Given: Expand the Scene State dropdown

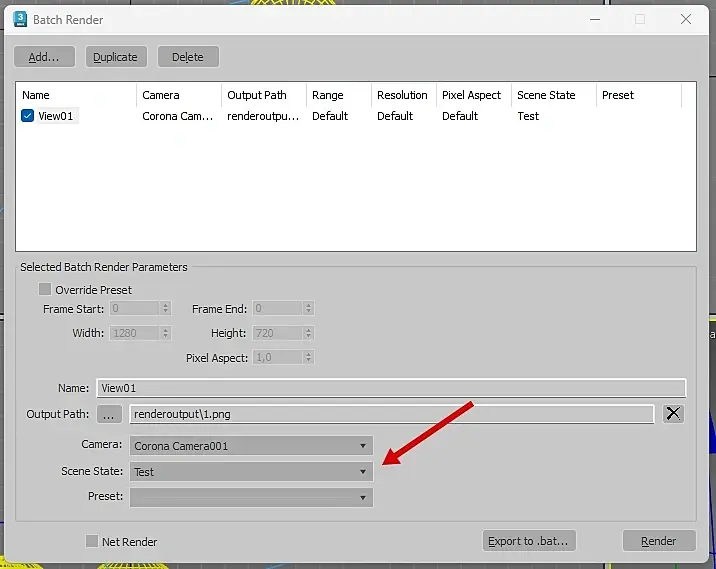Looking at the screenshot, I should pyautogui.click(x=251, y=472).
